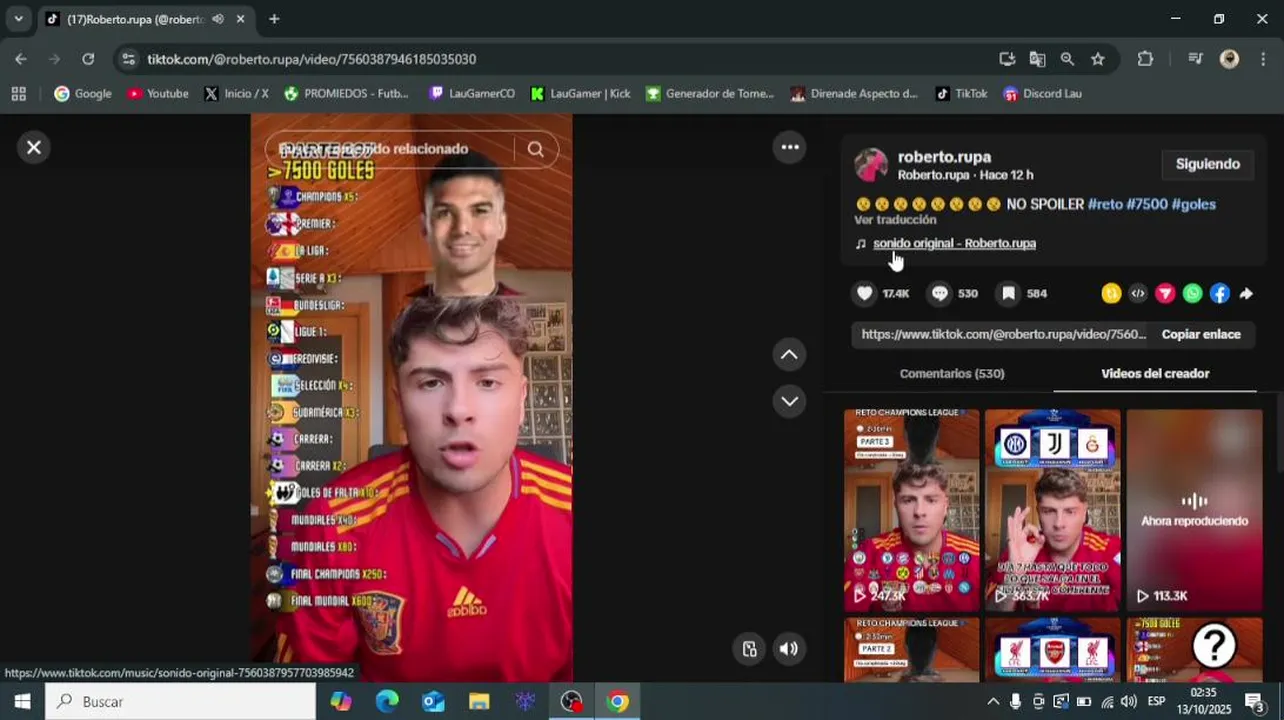
Task: Click the Ahora reproduciendo thumbnail
Action: pos(1194,510)
